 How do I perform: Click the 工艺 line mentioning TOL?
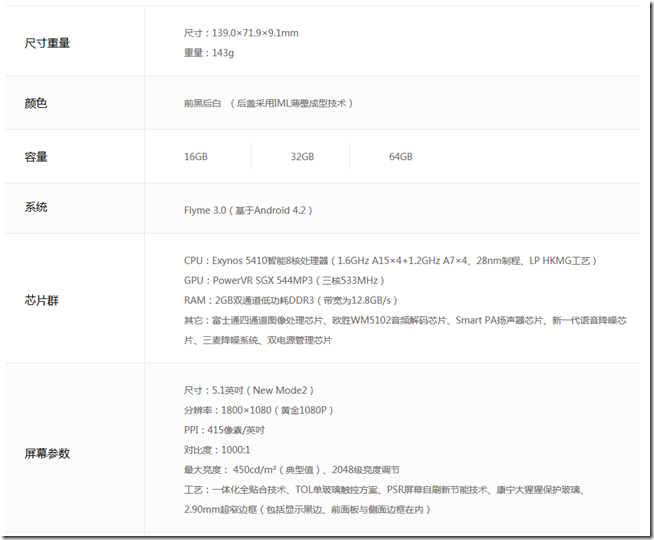[384, 490]
